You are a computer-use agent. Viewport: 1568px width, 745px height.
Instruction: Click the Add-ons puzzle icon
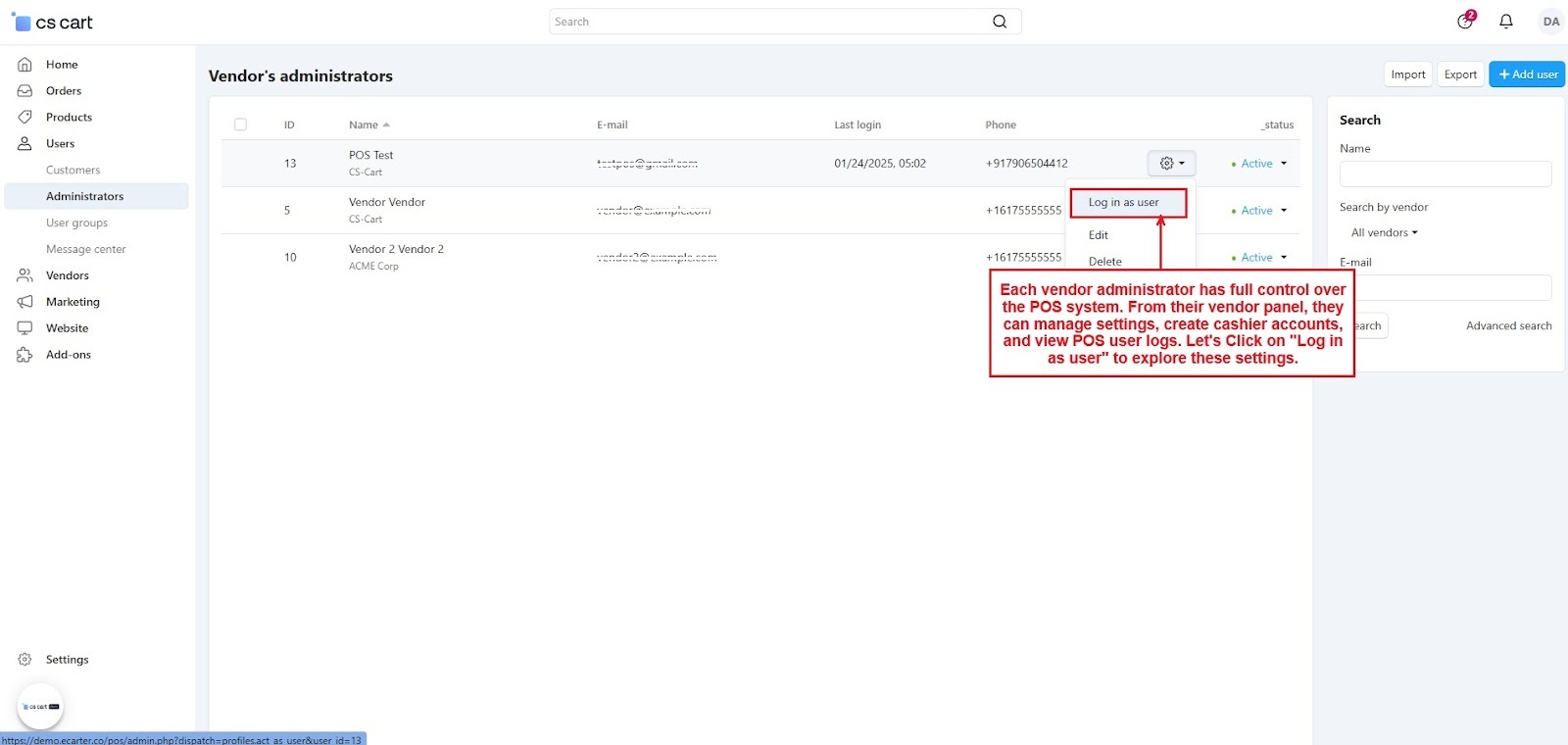[x=25, y=355]
